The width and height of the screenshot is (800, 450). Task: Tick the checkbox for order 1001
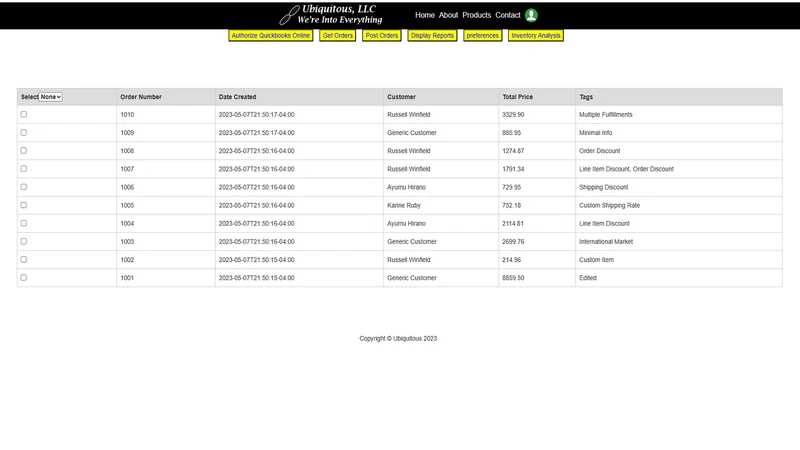(x=23, y=278)
